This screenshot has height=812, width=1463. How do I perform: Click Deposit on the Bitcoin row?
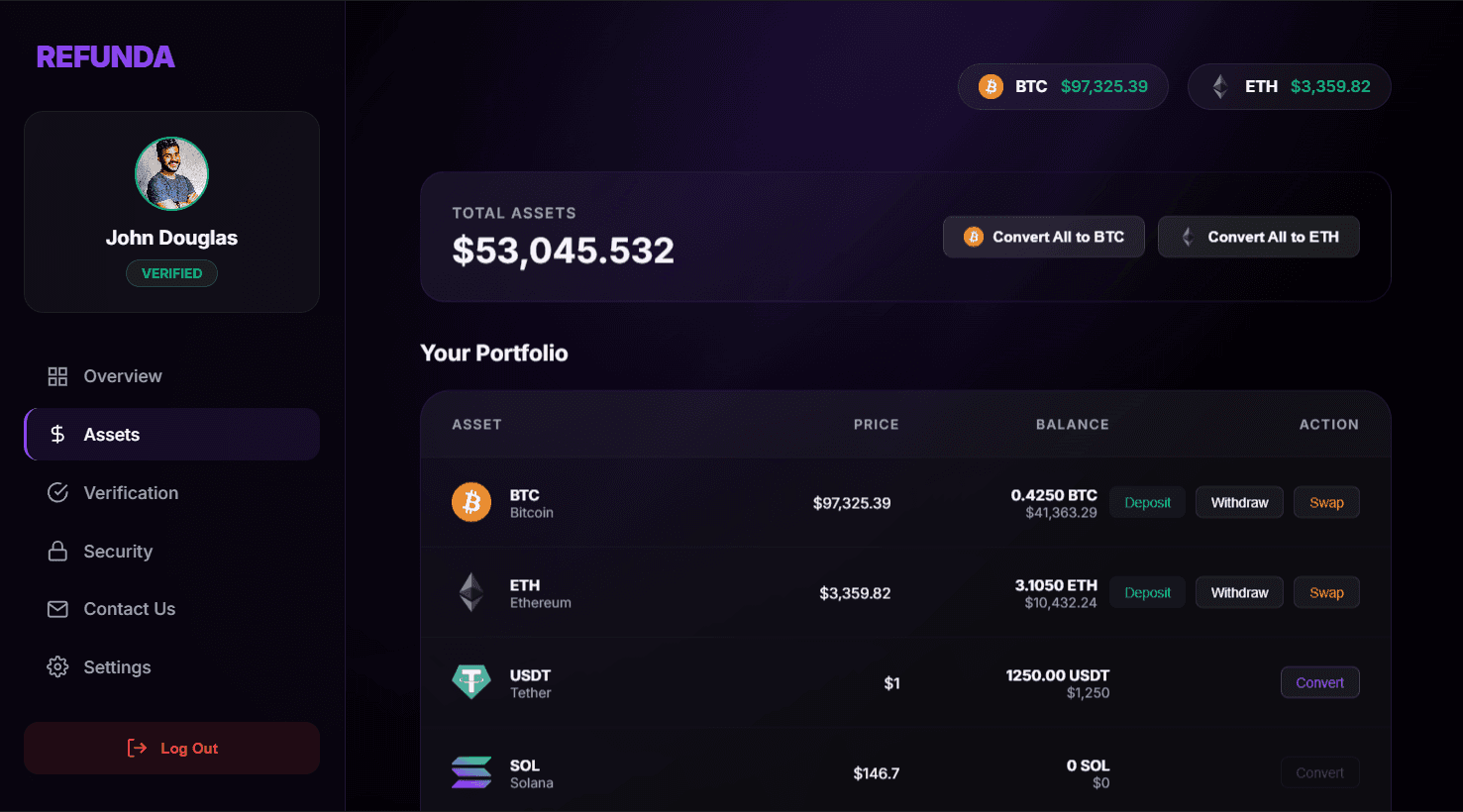[1147, 502]
